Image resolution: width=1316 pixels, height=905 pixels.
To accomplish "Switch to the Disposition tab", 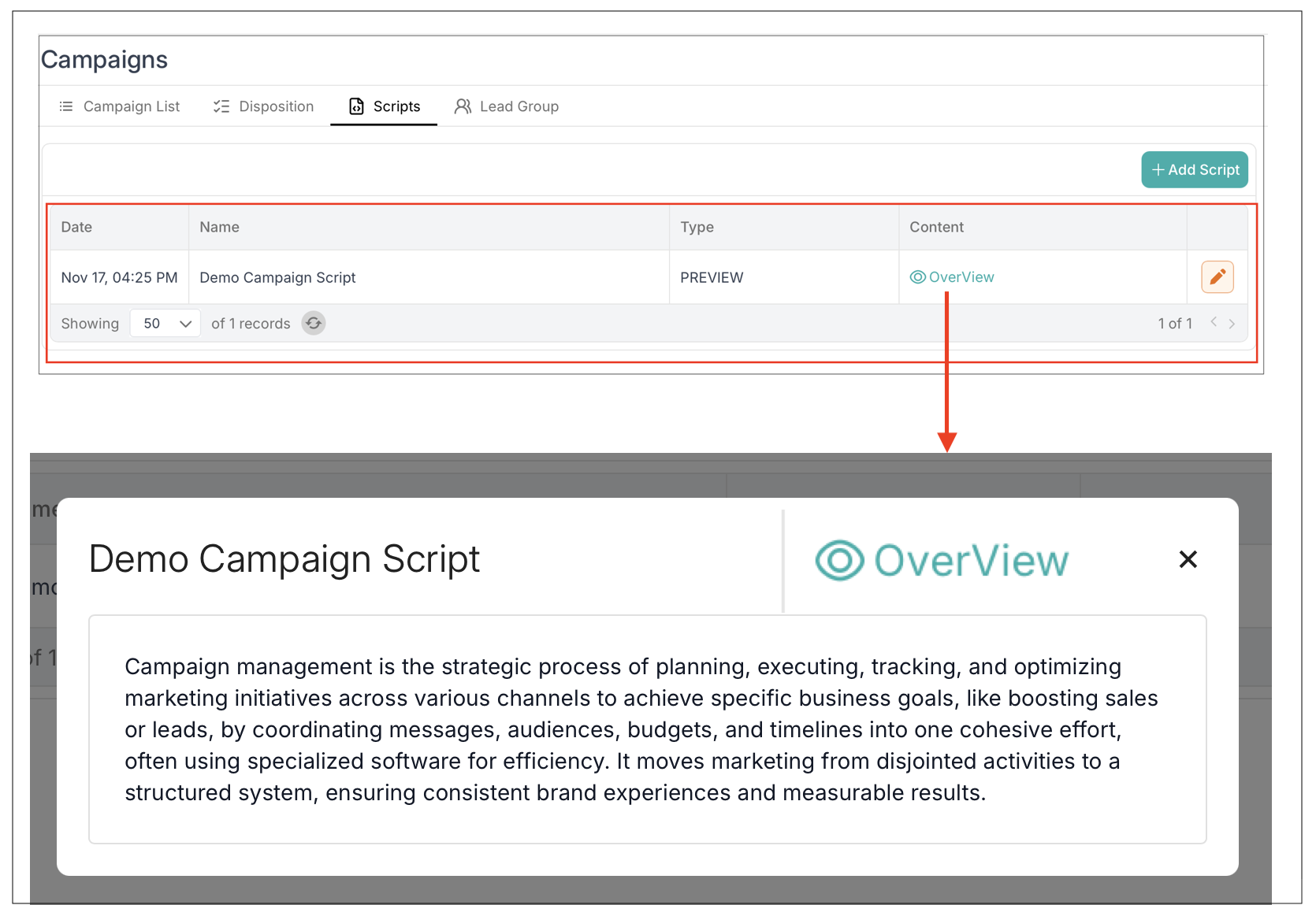I will pyautogui.click(x=263, y=106).
